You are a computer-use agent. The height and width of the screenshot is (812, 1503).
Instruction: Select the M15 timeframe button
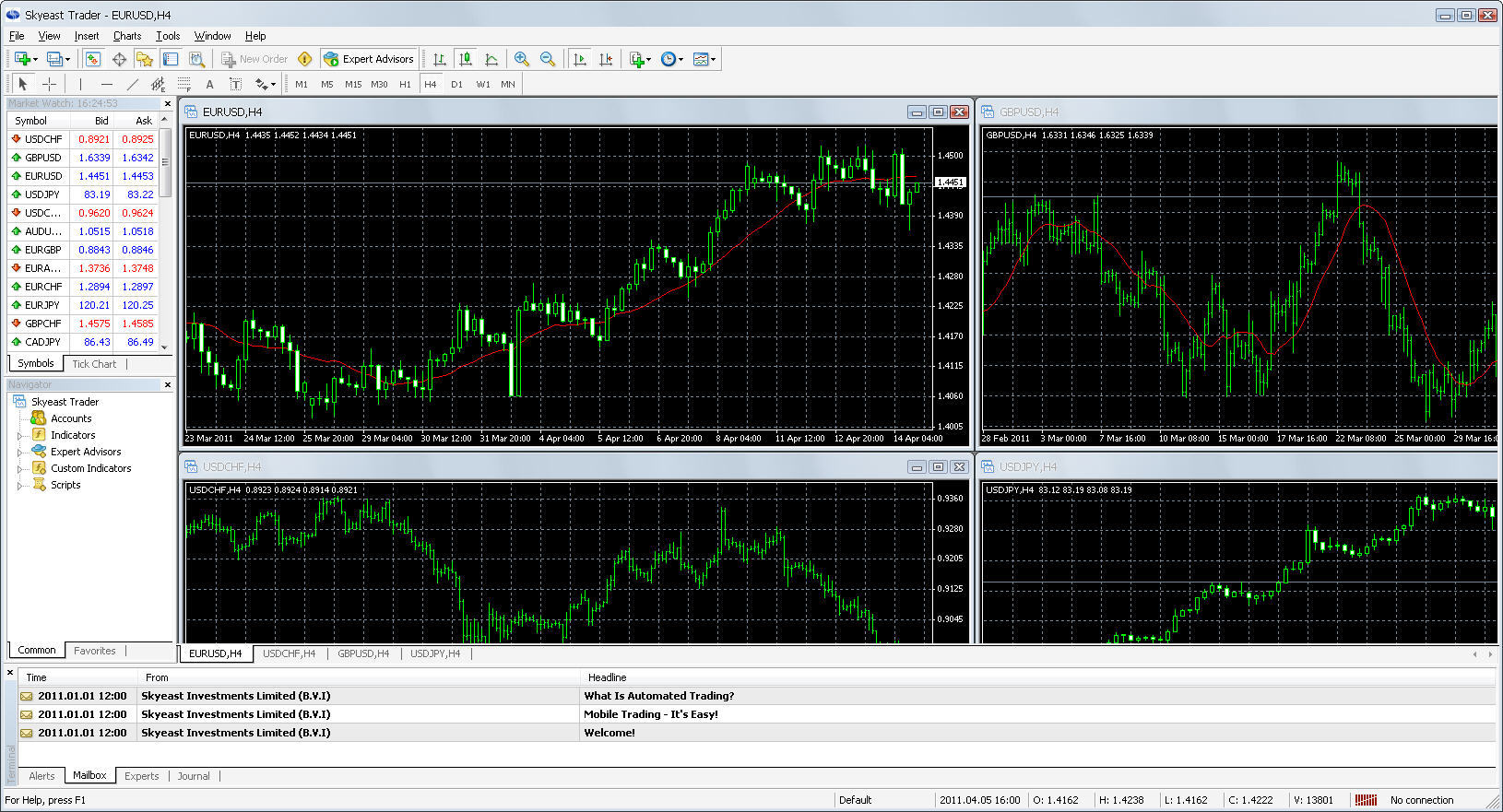pos(353,84)
